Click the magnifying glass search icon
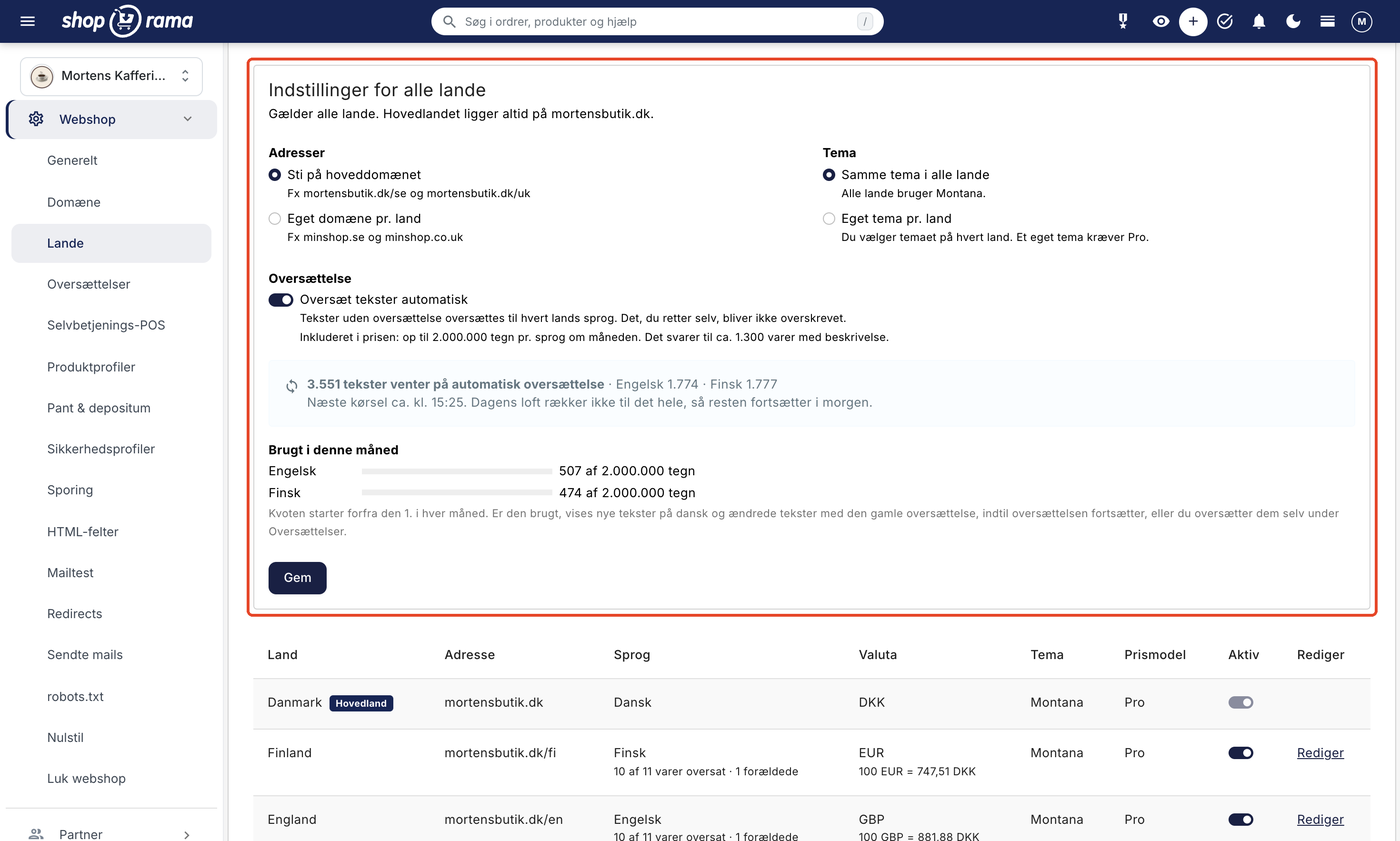The image size is (1400, 841). click(450, 21)
